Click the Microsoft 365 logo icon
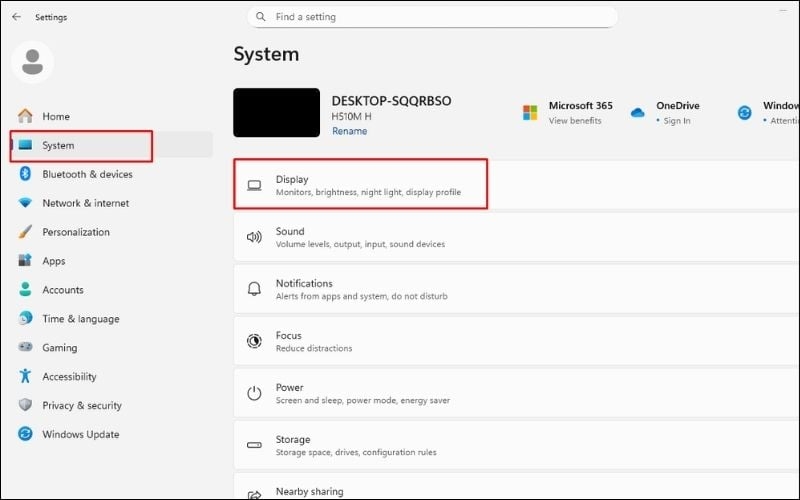Image resolution: width=800 pixels, height=500 pixels. click(530, 112)
